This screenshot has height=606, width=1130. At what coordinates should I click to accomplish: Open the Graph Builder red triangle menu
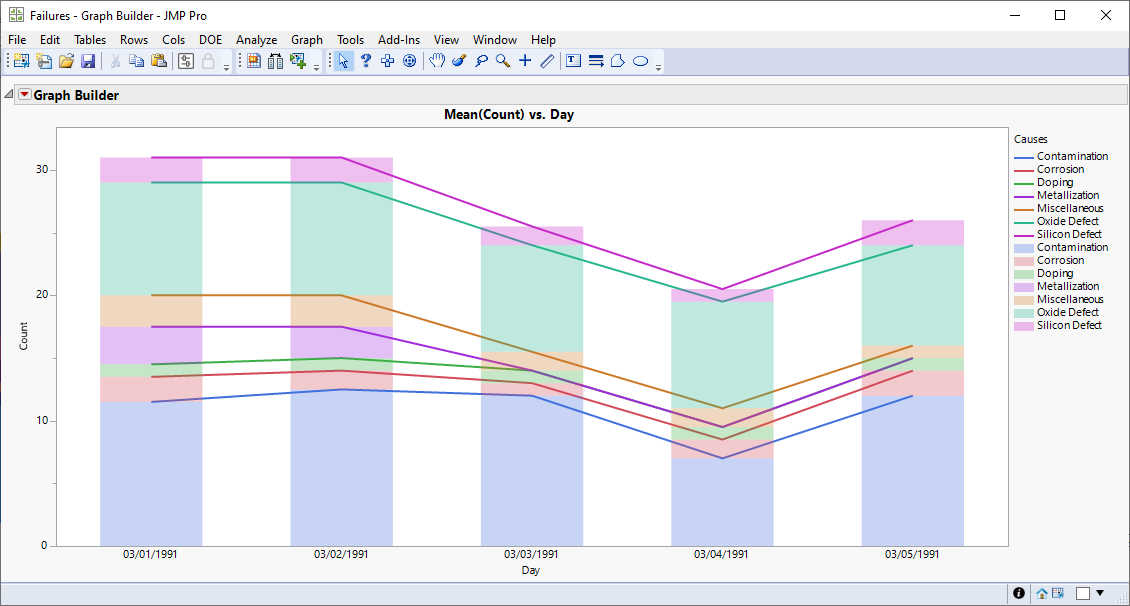pos(25,95)
